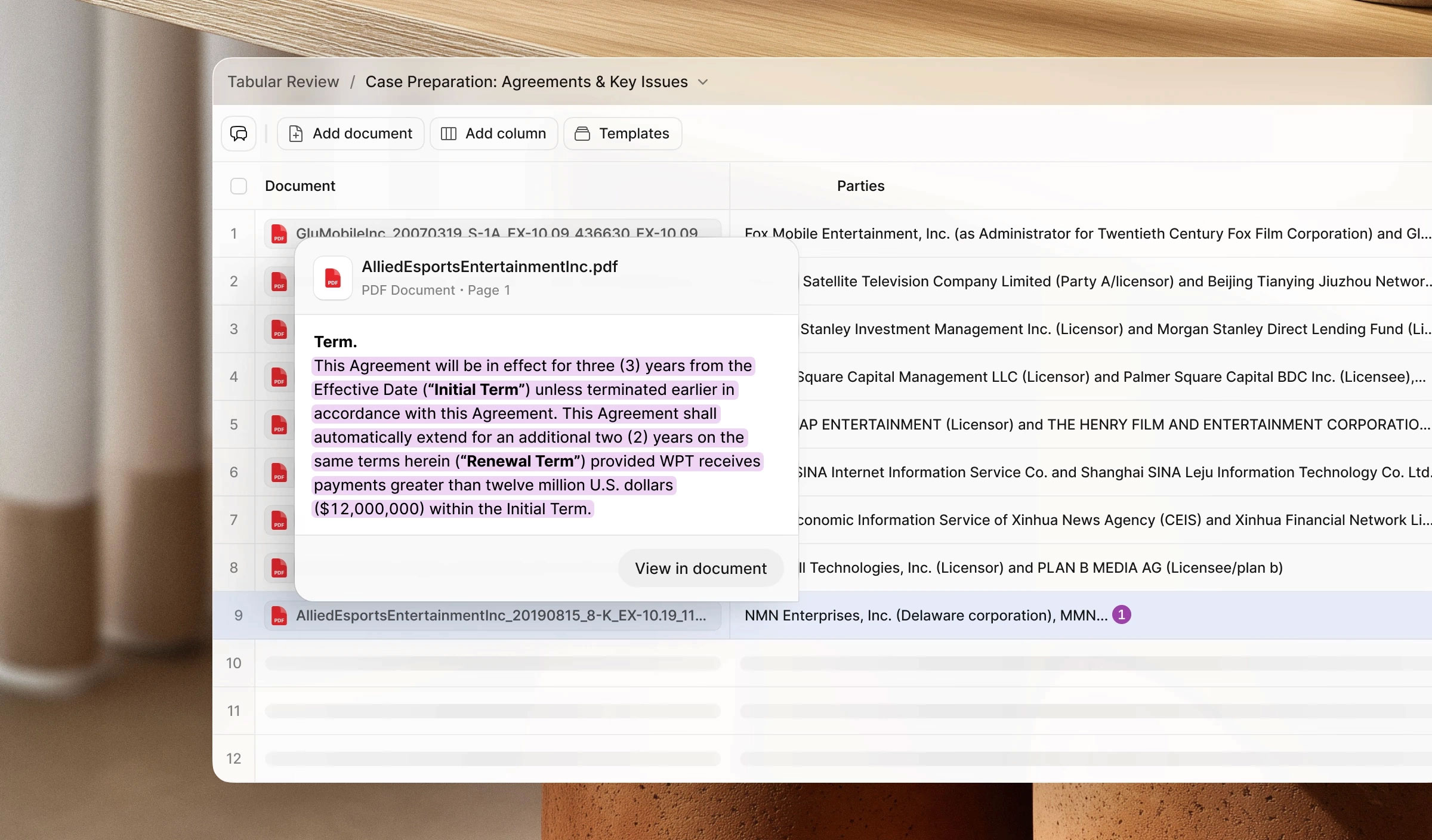Screen dimensions: 1432x840
Task: Click PDF icon in row 5
Action: point(279,425)
